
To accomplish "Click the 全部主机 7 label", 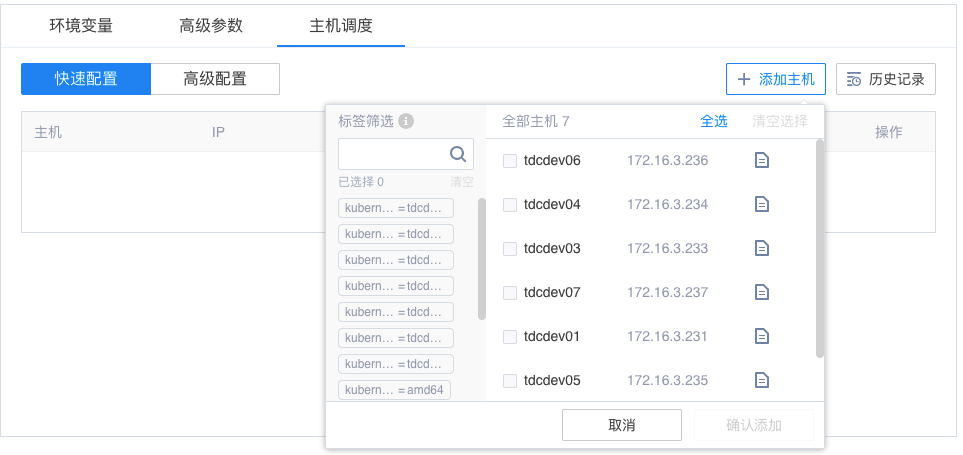I will tap(536, 122).
